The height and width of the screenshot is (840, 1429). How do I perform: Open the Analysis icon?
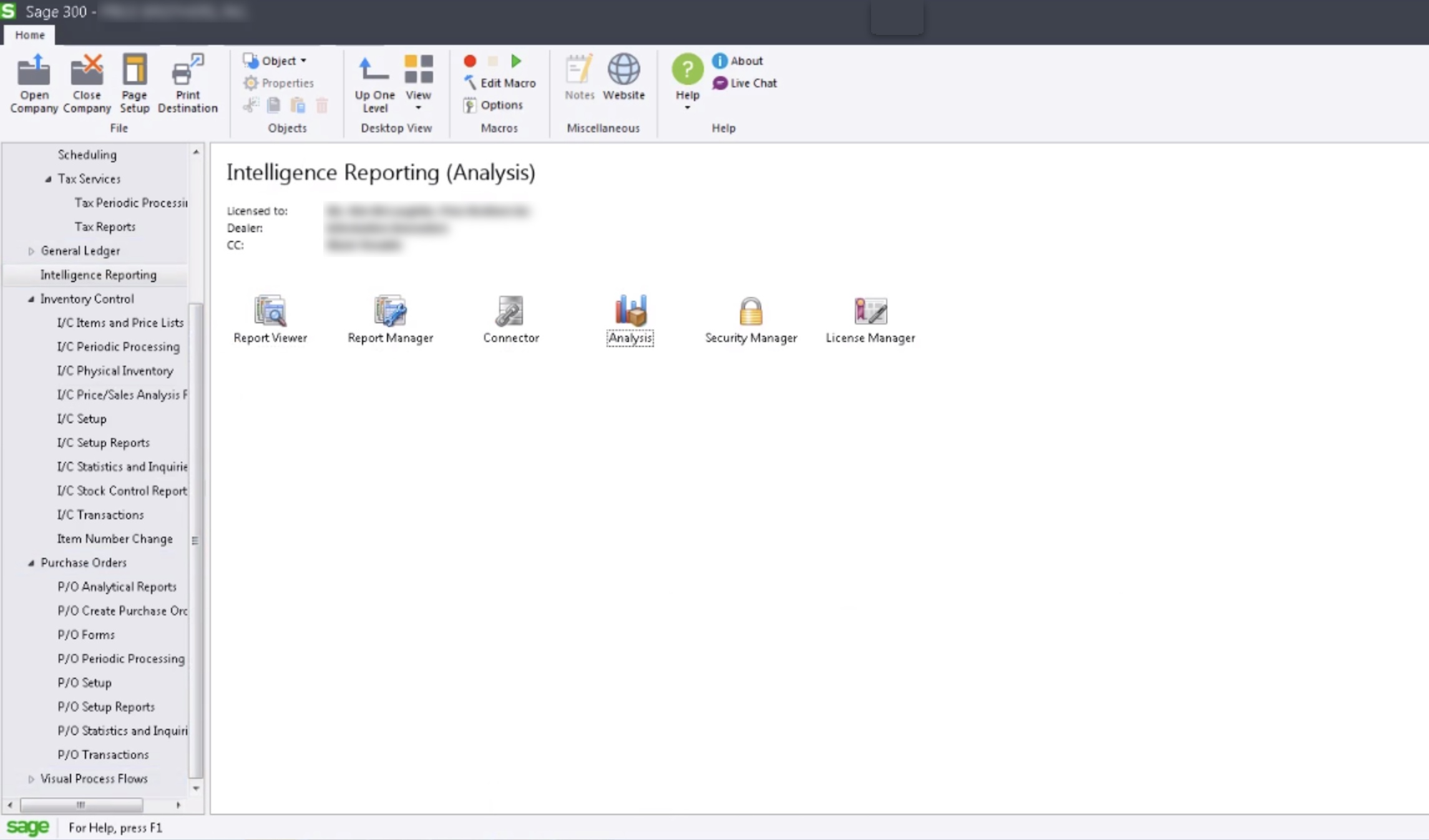point(630,311)
